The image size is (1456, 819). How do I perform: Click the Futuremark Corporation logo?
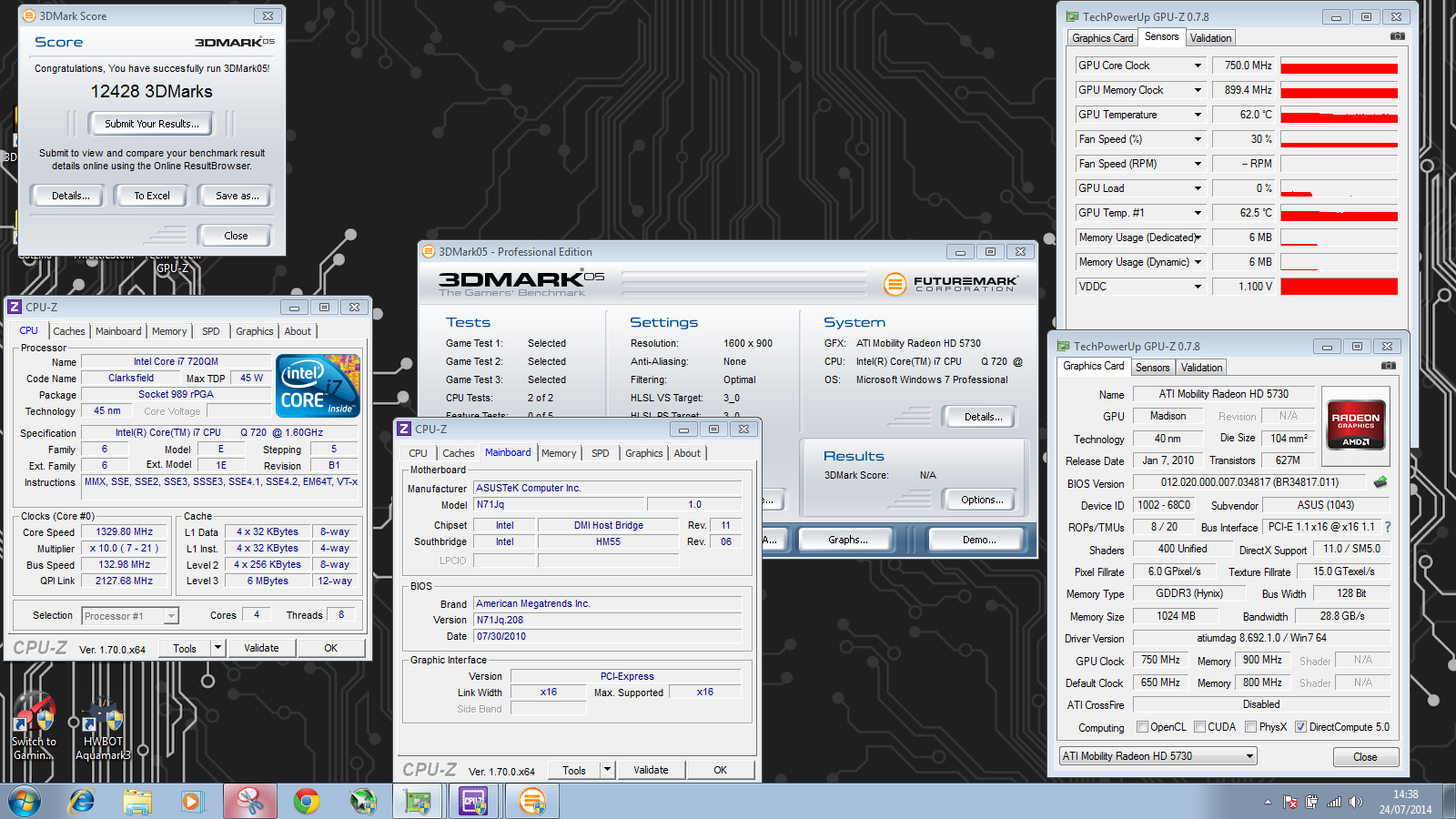tap(950, 284)
